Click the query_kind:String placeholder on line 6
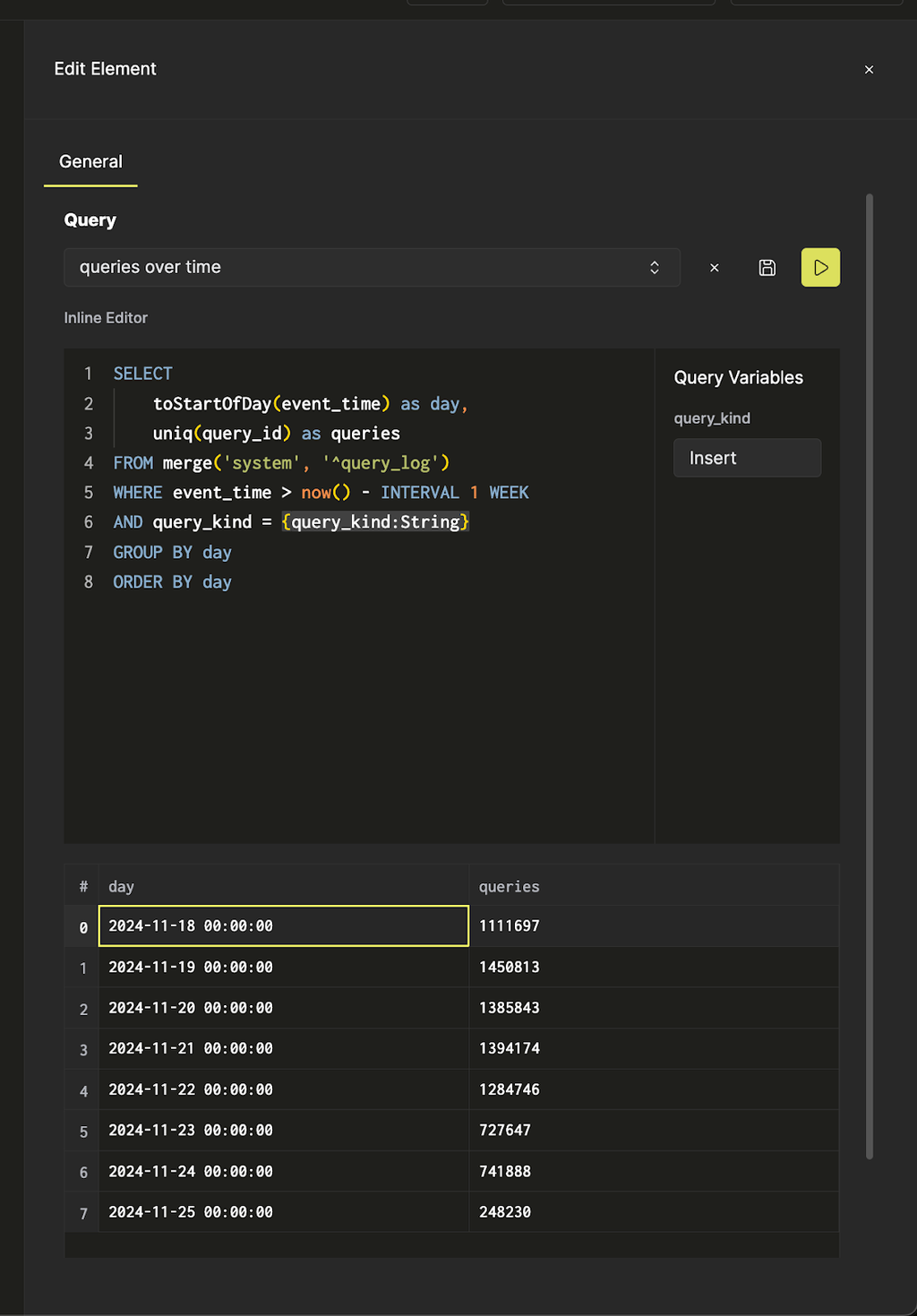The image size is (917, 1316). 375,521
